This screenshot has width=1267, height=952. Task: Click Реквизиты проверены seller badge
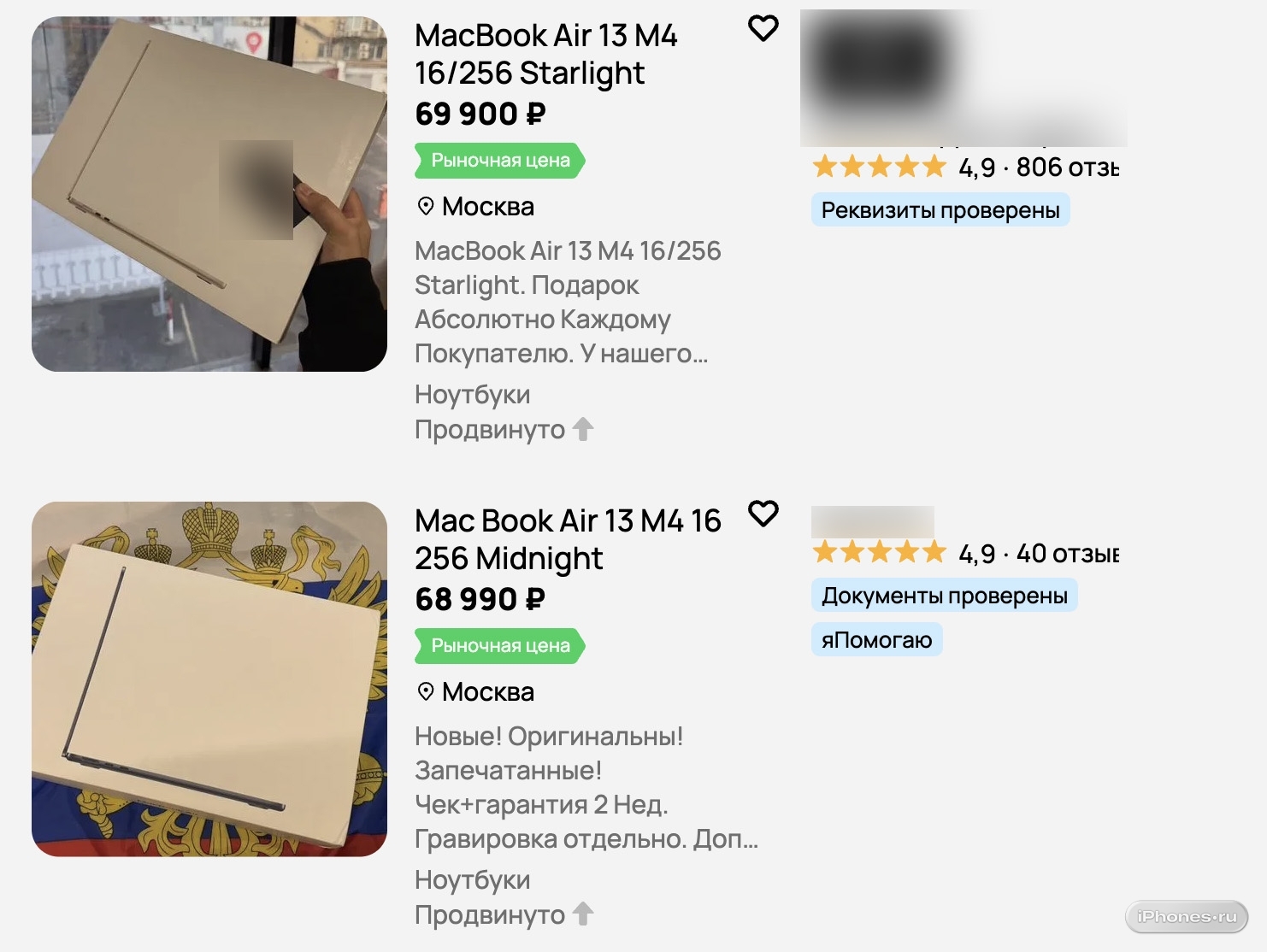tap(940, 210)
